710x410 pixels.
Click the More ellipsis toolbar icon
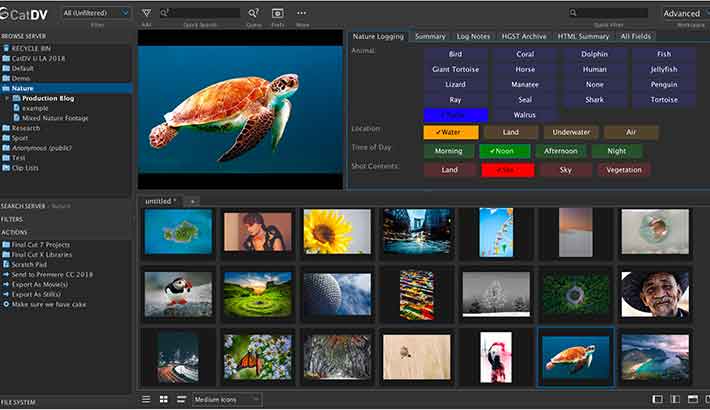[302, 13]
